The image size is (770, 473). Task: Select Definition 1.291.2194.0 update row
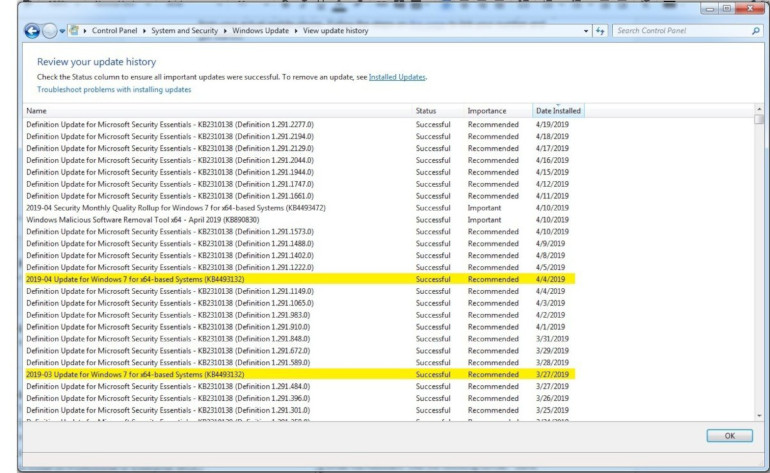pos(300,137)
